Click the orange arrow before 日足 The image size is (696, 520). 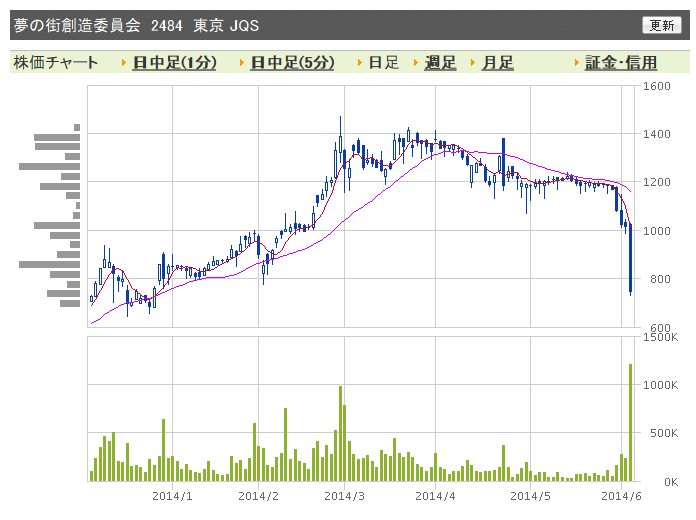pyautogui.click(x=360, y=63)
